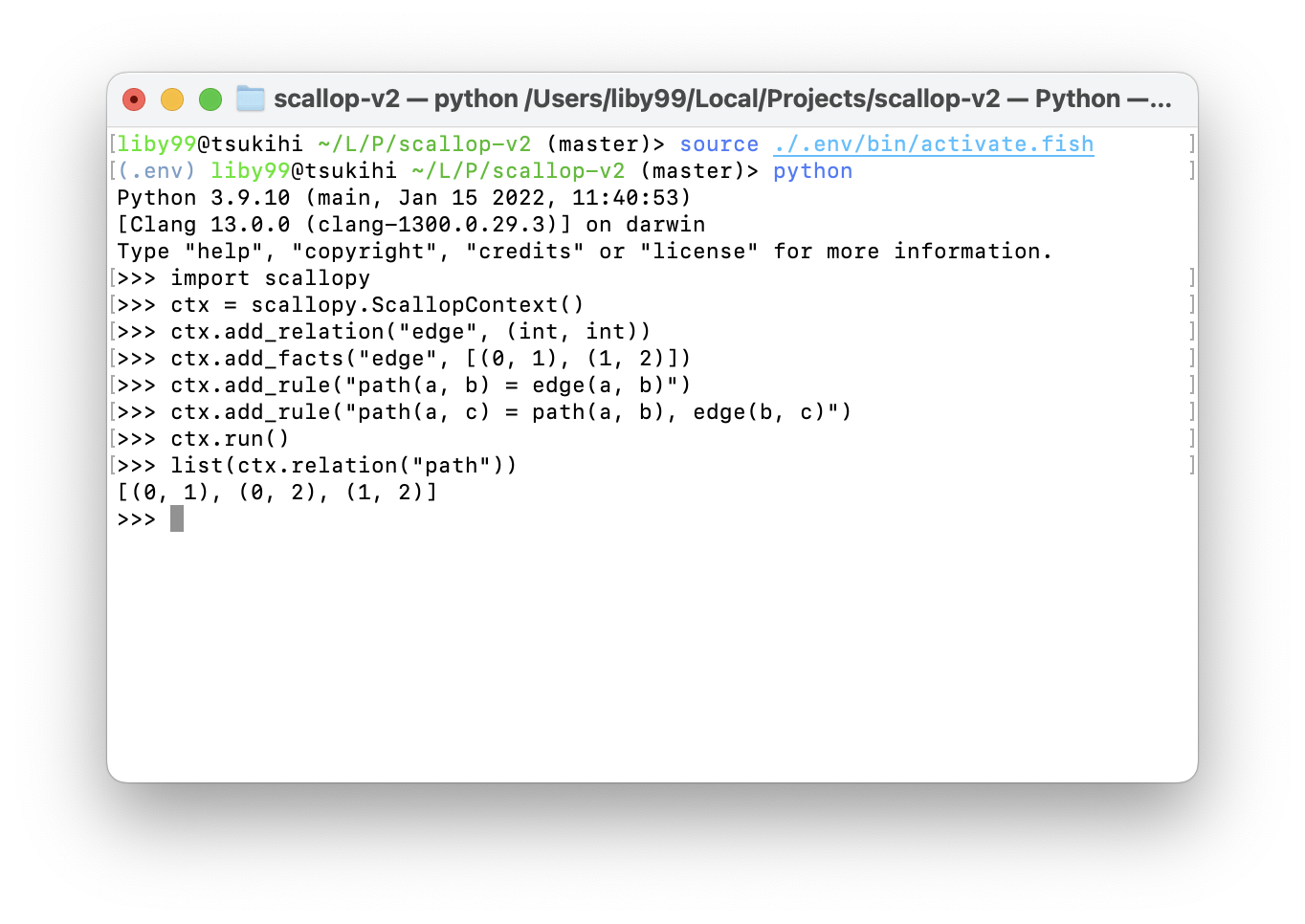The image size is (1305, 924).
Task: Open the ./.env/bin/activate.fish underlined path
Action: point(933,144)
